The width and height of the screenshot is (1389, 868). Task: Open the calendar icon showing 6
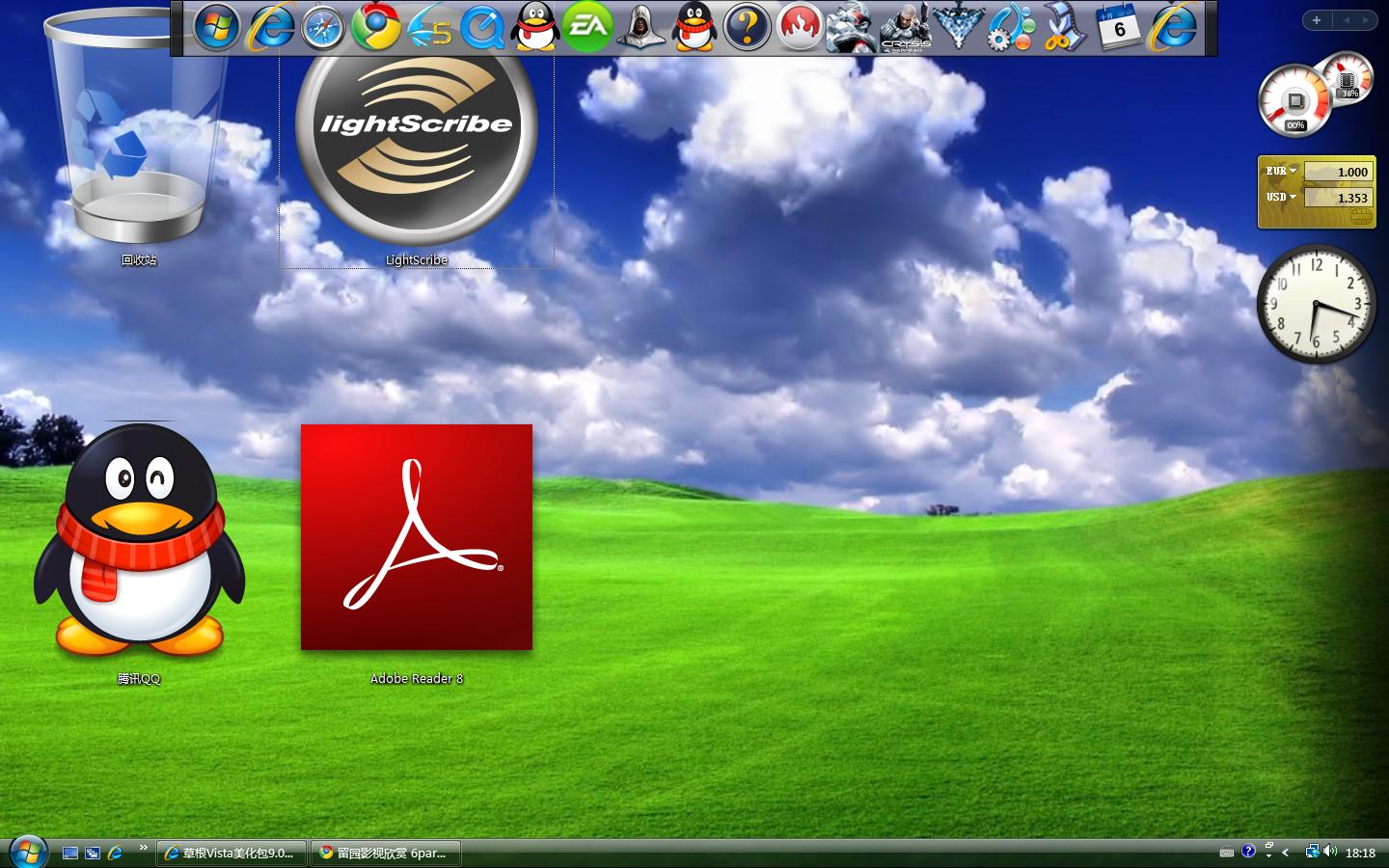click(x=1117, y=26)
